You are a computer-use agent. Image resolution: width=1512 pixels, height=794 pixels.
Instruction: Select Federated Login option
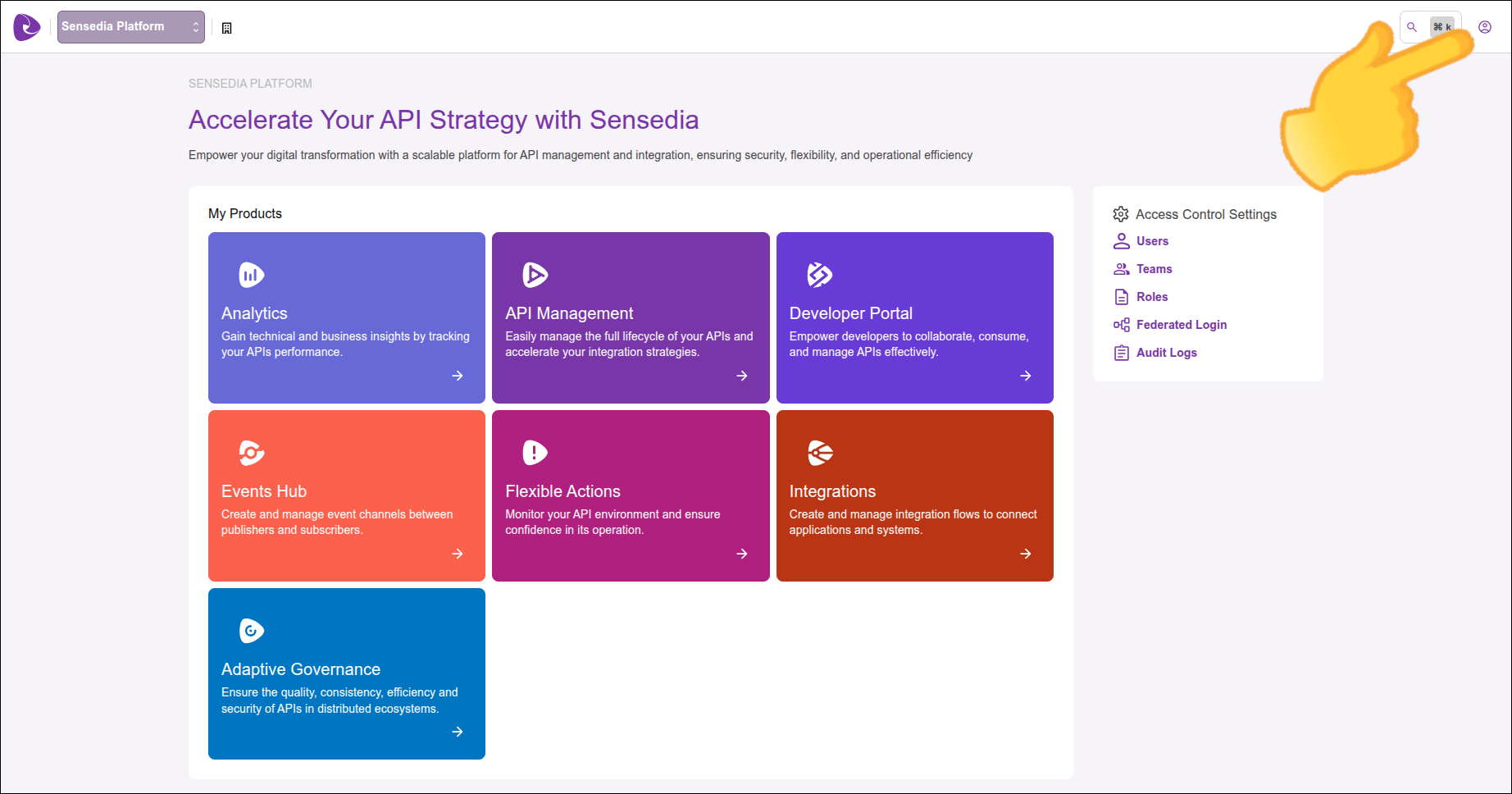1181,325
